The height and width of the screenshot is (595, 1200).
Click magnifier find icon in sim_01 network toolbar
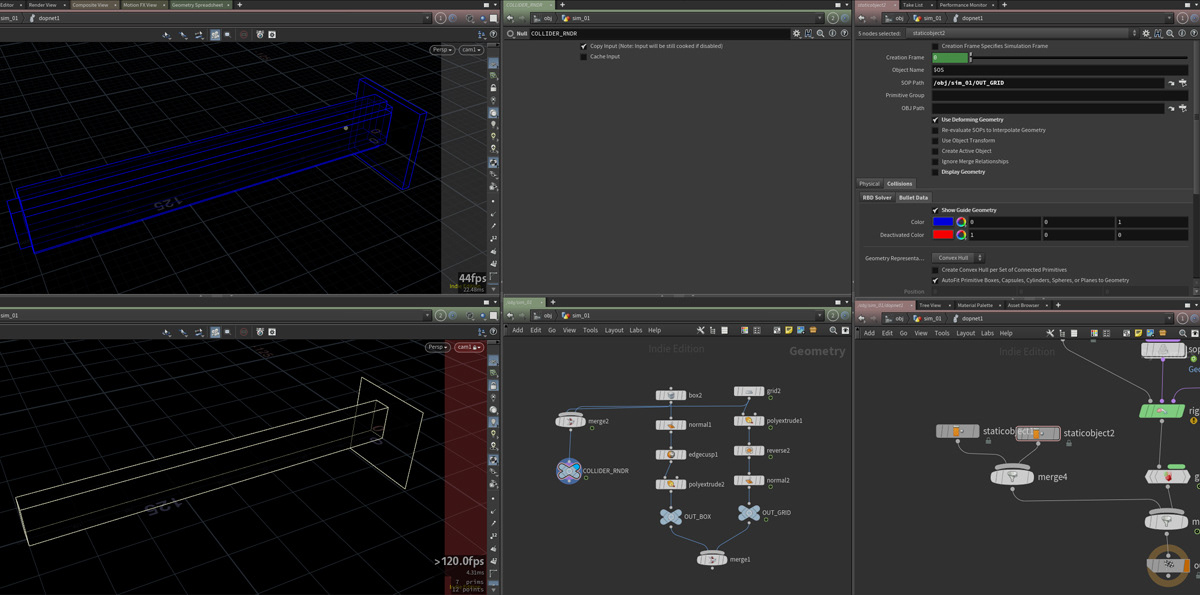833,330
